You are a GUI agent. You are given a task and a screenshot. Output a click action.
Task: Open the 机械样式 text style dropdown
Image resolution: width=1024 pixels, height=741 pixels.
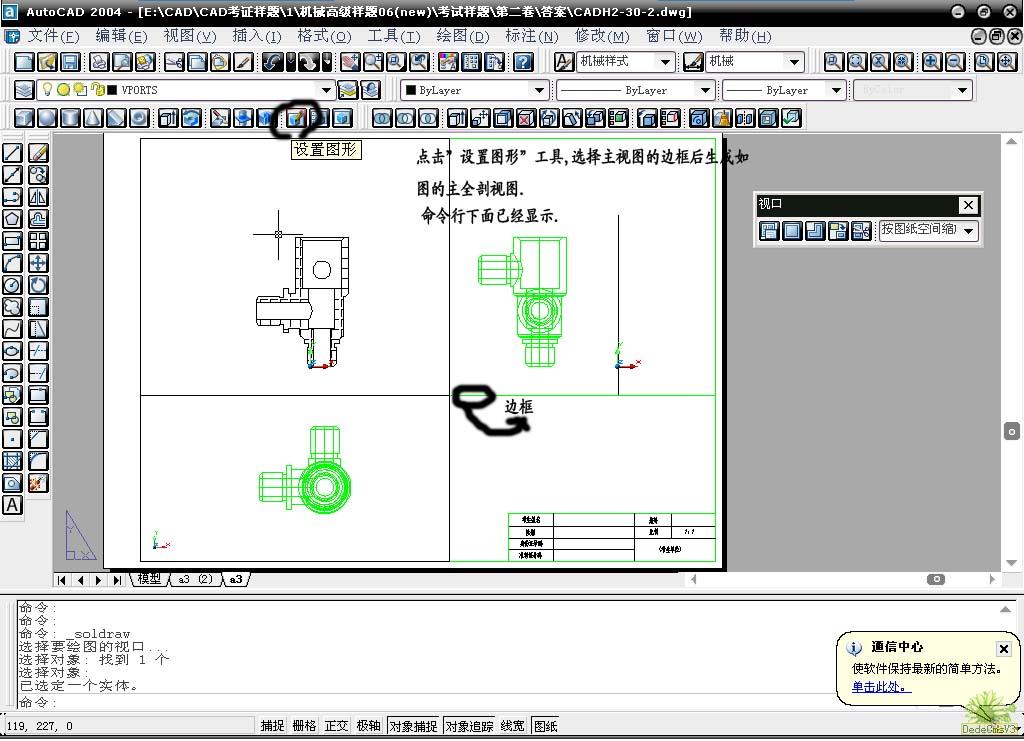click(665, 62)
